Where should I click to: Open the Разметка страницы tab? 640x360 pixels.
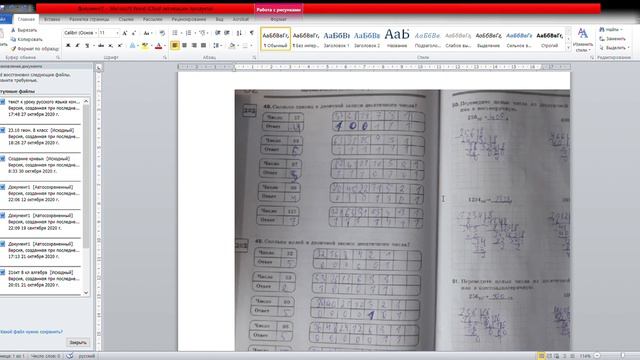point(89,19)
